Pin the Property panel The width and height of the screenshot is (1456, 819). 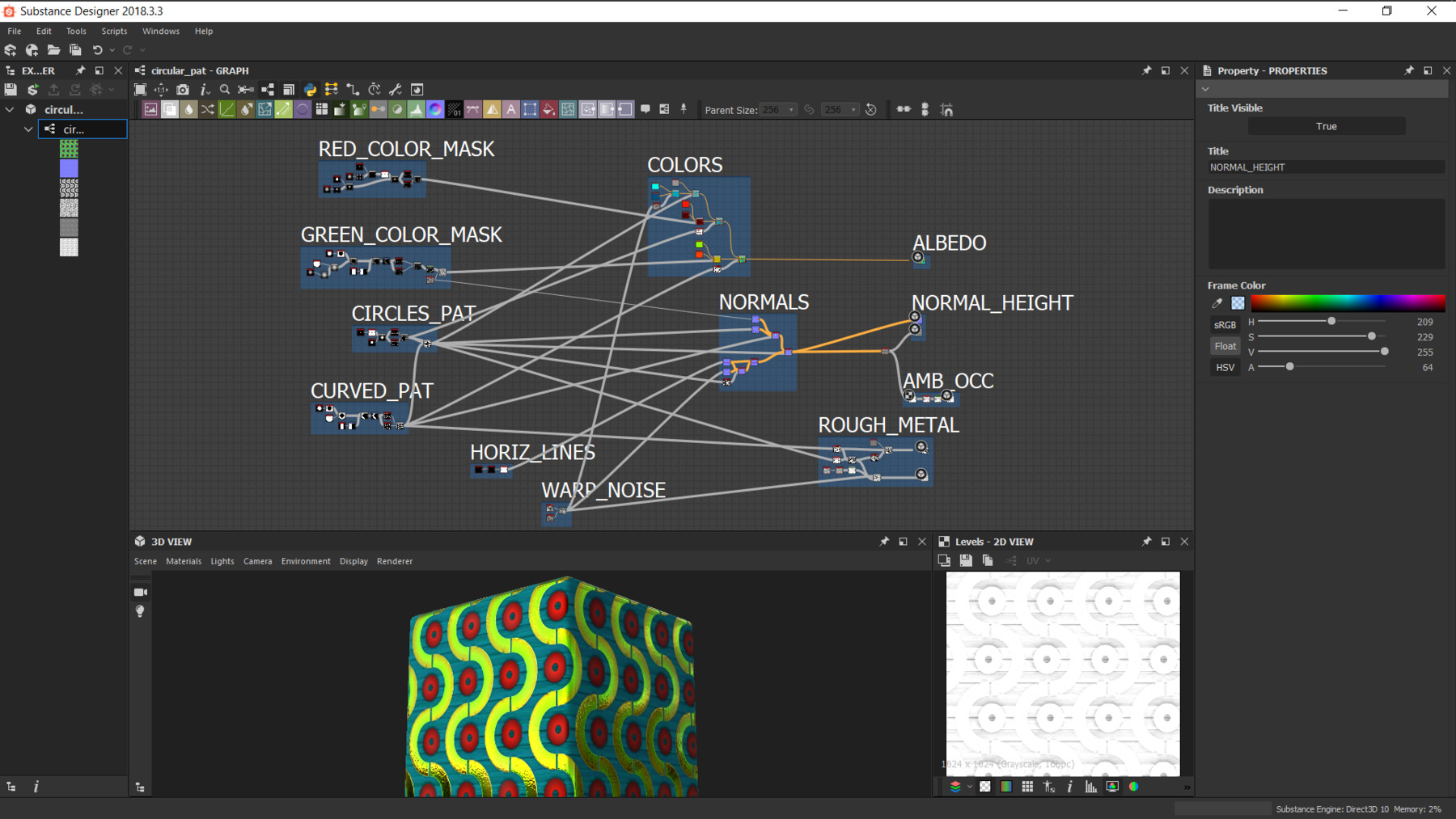click(x=1408, y=70)
